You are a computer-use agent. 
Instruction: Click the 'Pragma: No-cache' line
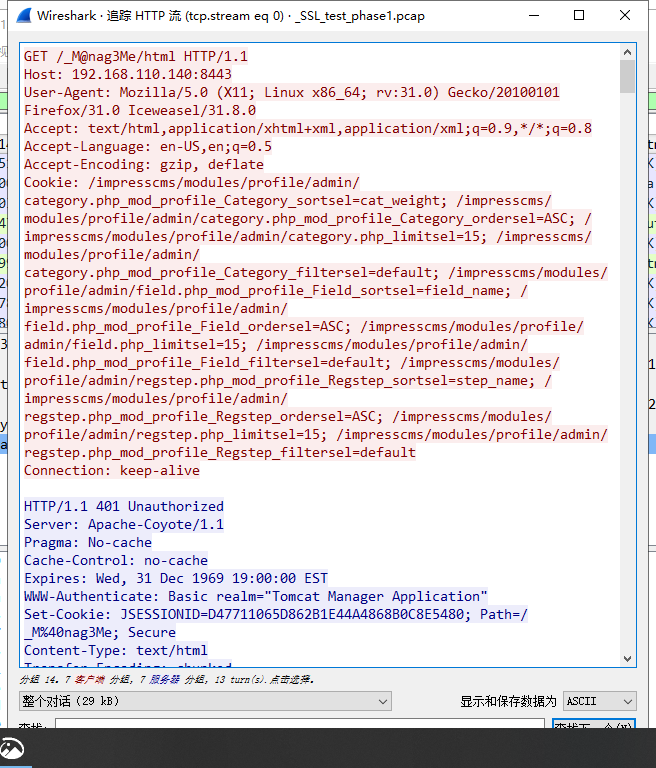88,543
